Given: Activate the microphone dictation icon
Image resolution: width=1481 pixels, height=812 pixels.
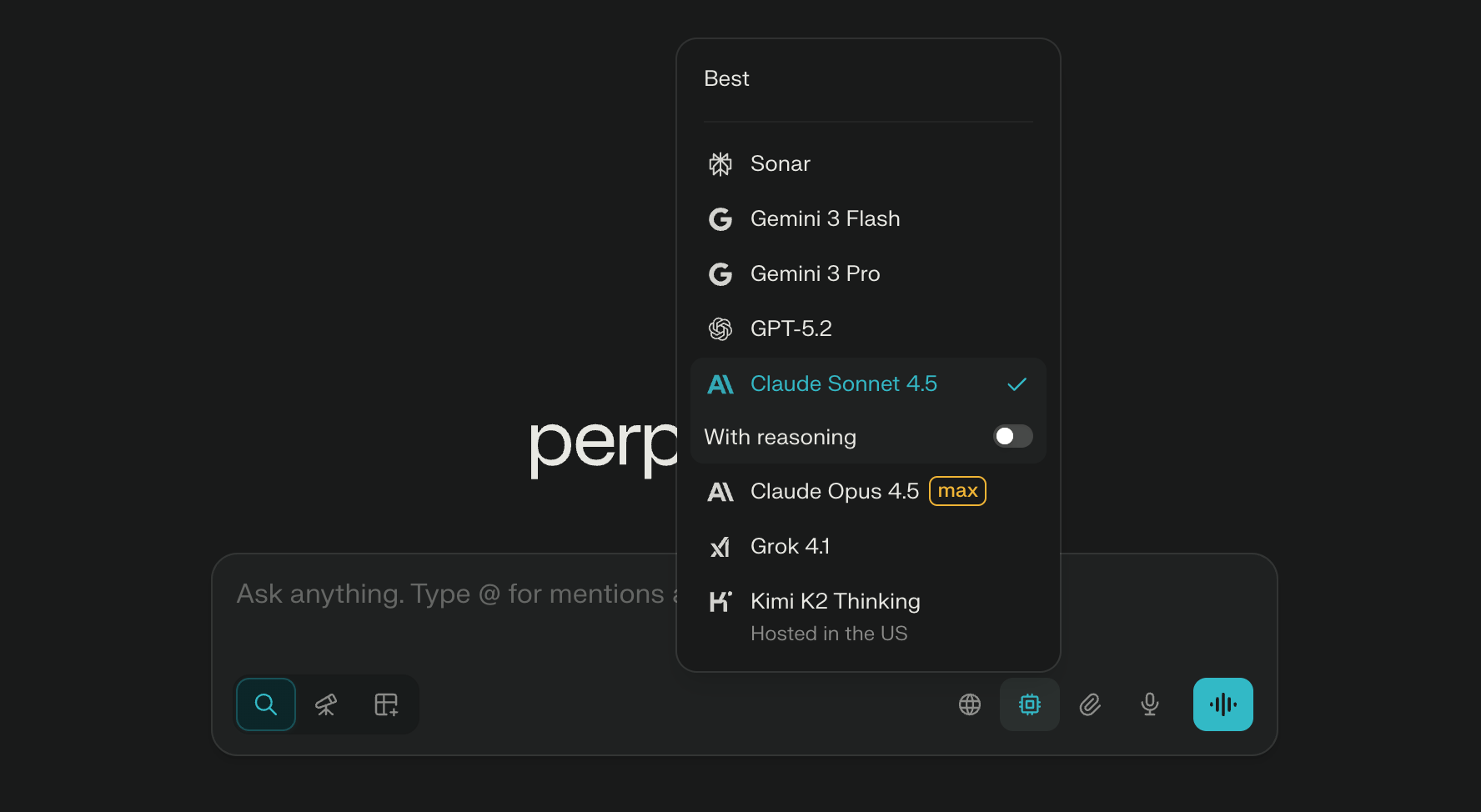Looking at the screenshot, I should (x=1150, y=704).
